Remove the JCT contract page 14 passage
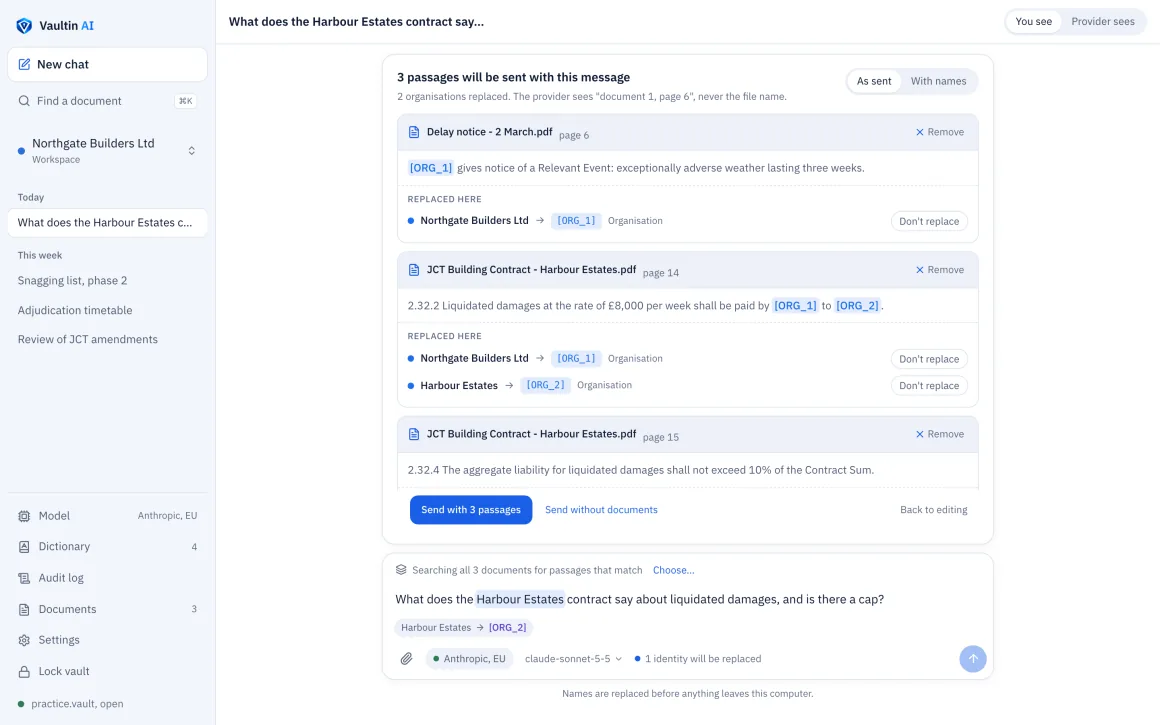 point(940,270)
